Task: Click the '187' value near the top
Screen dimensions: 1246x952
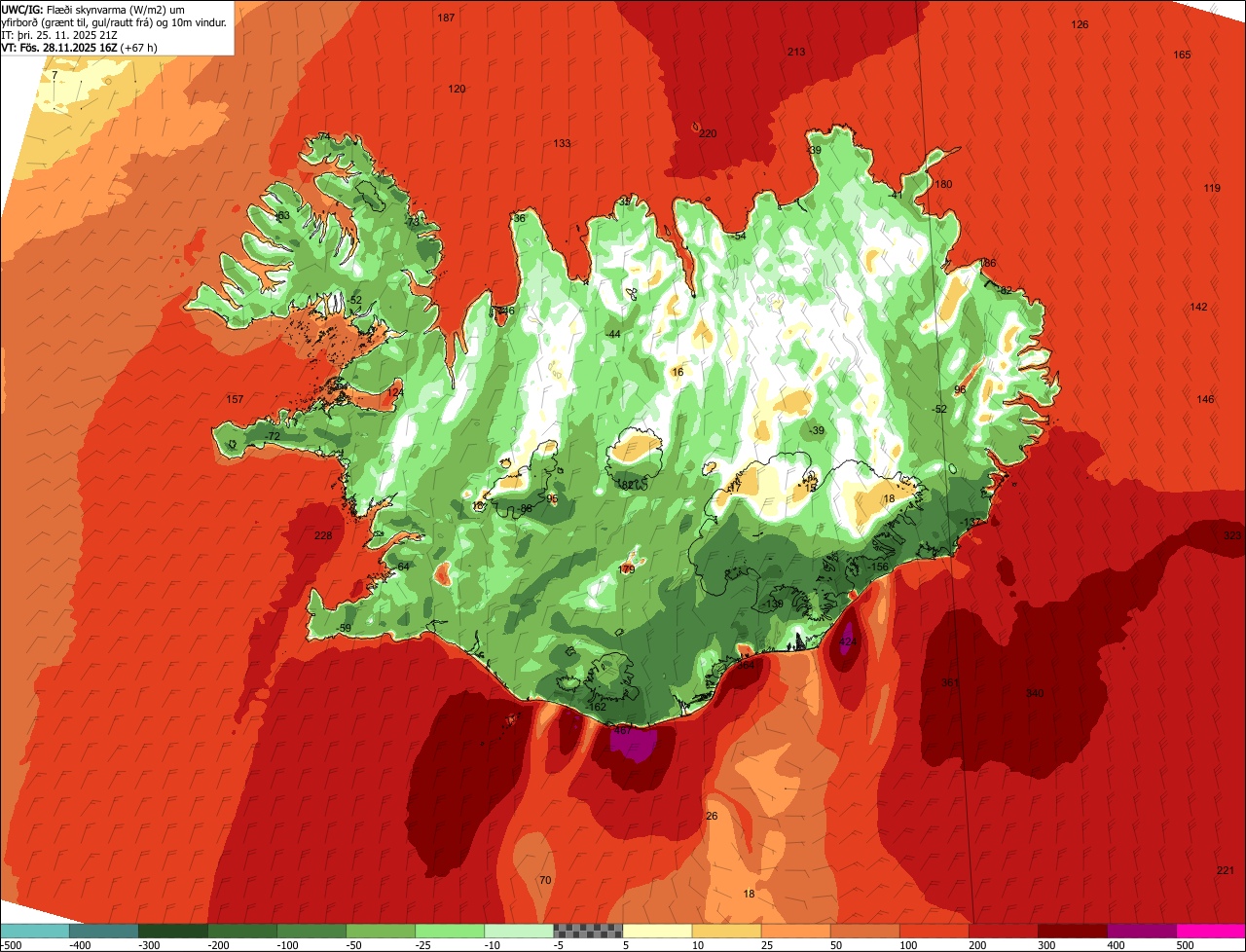Action: 446,18
